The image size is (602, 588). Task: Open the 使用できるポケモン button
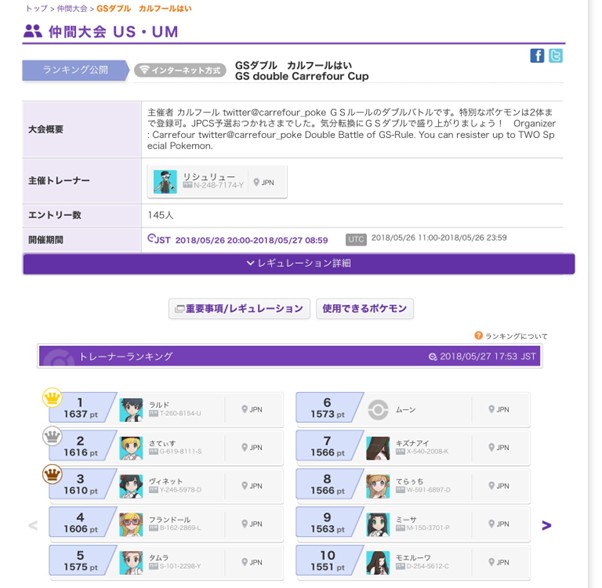click(x=365, y=309)
